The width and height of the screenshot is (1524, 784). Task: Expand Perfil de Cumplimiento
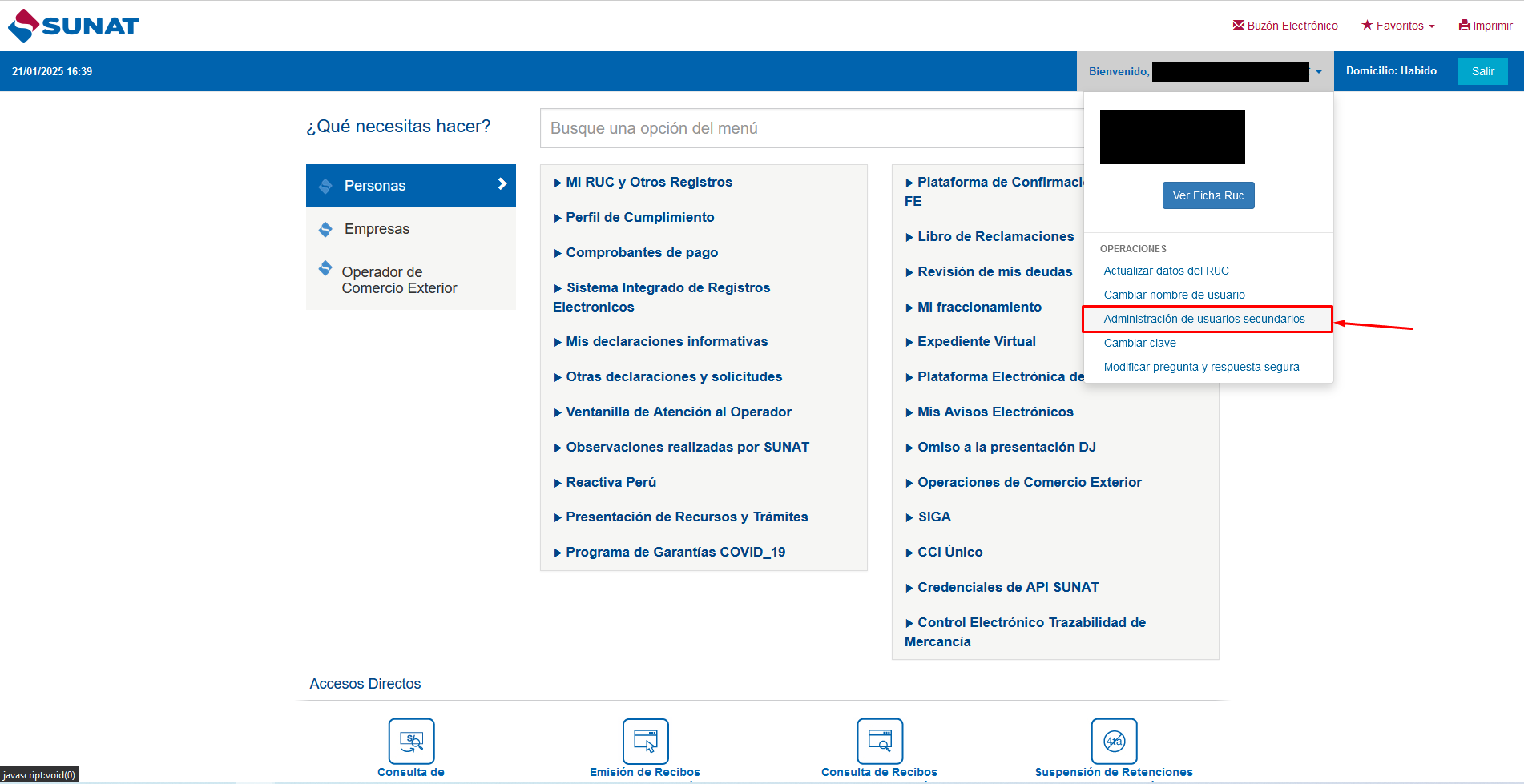pyautogui.click(x=634, y=218)
